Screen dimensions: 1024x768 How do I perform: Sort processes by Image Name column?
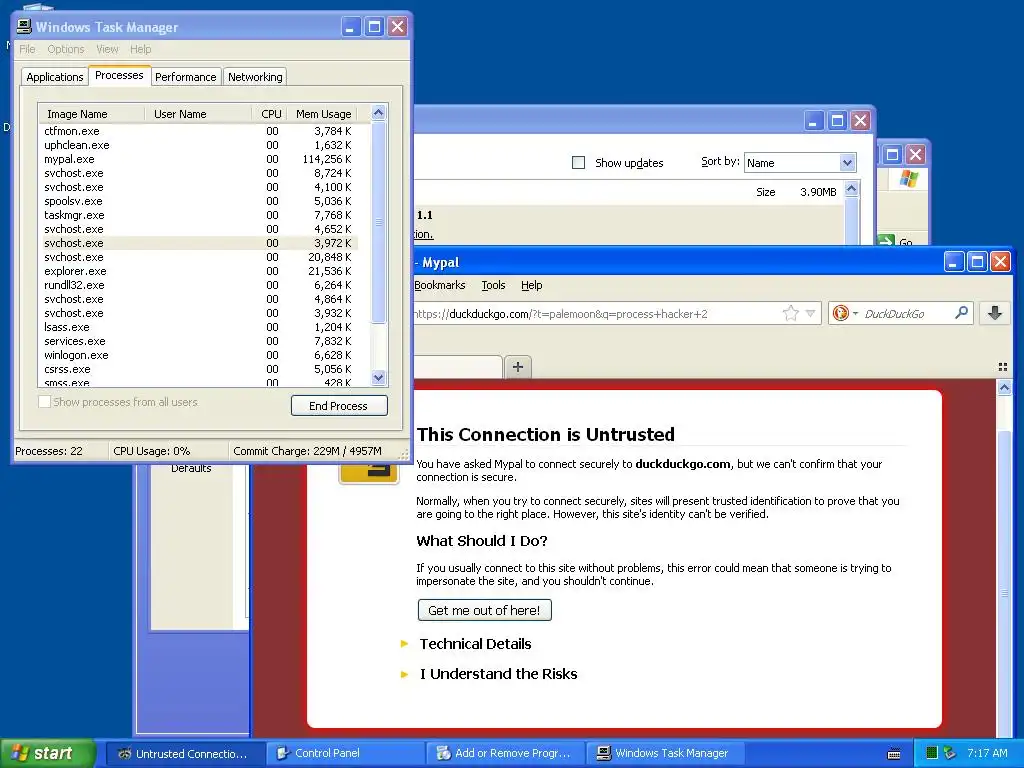(91, 114)
